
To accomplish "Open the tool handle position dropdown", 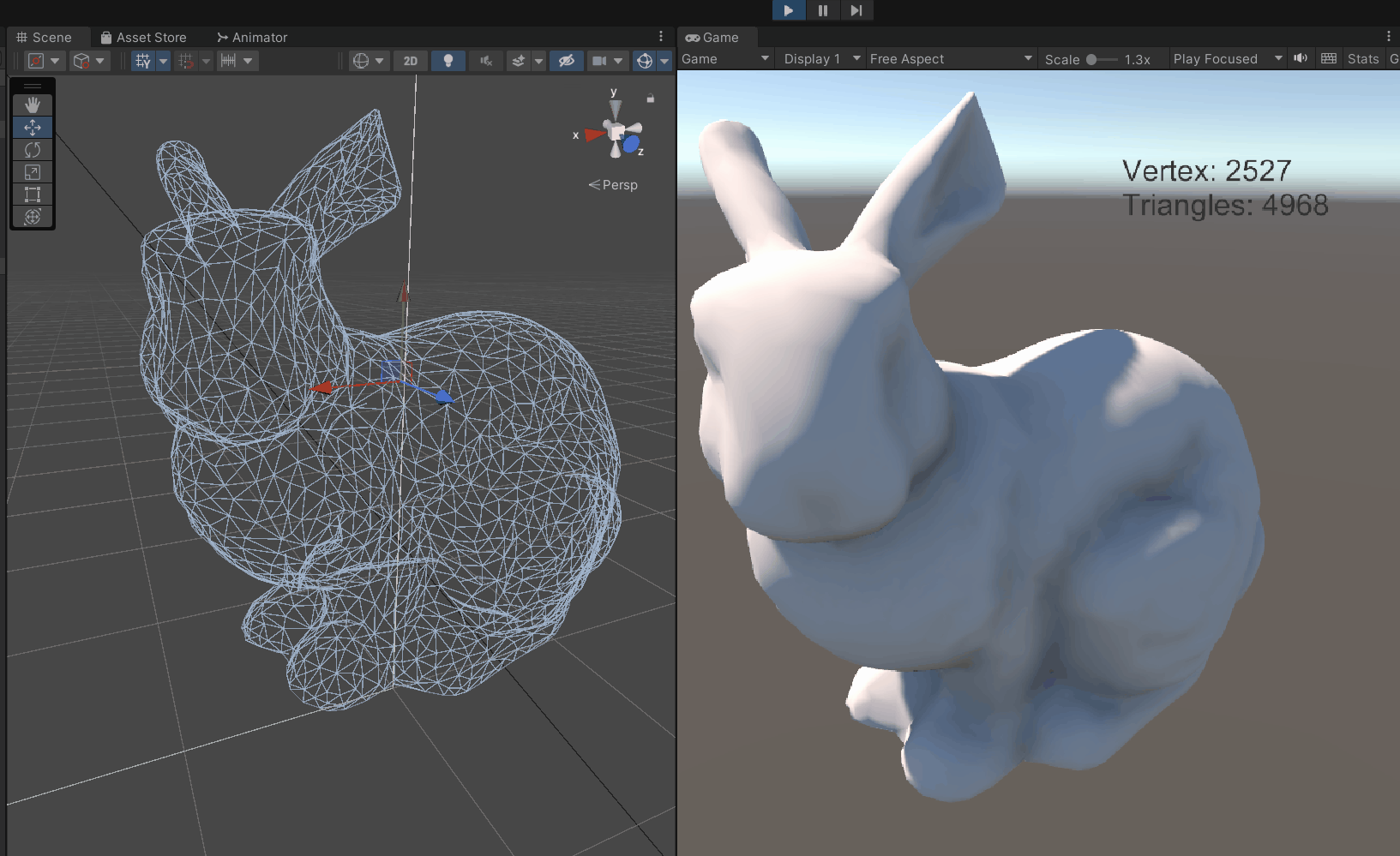I will pos(55,61).
